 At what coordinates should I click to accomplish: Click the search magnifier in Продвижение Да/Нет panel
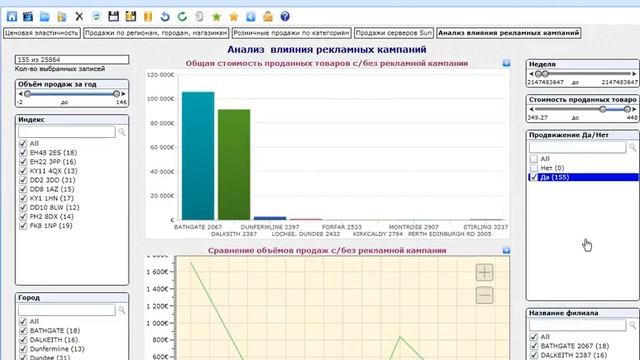click(x=632, y=147)
